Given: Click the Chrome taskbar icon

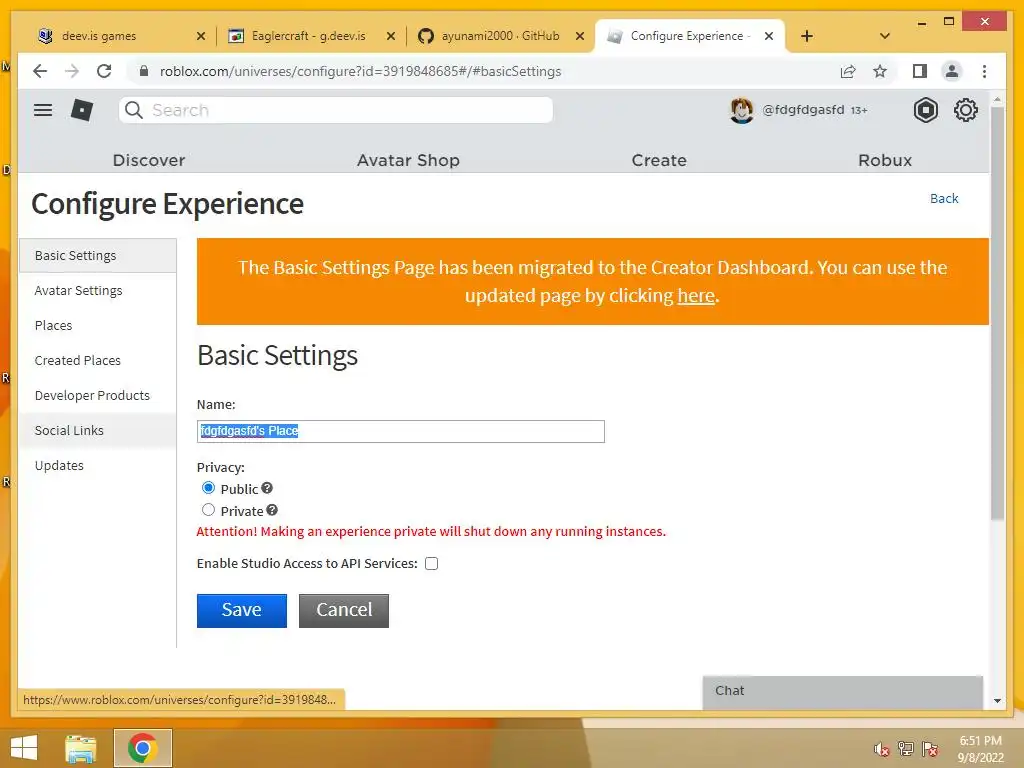Looking at the screenshot, I should (142, 748).
